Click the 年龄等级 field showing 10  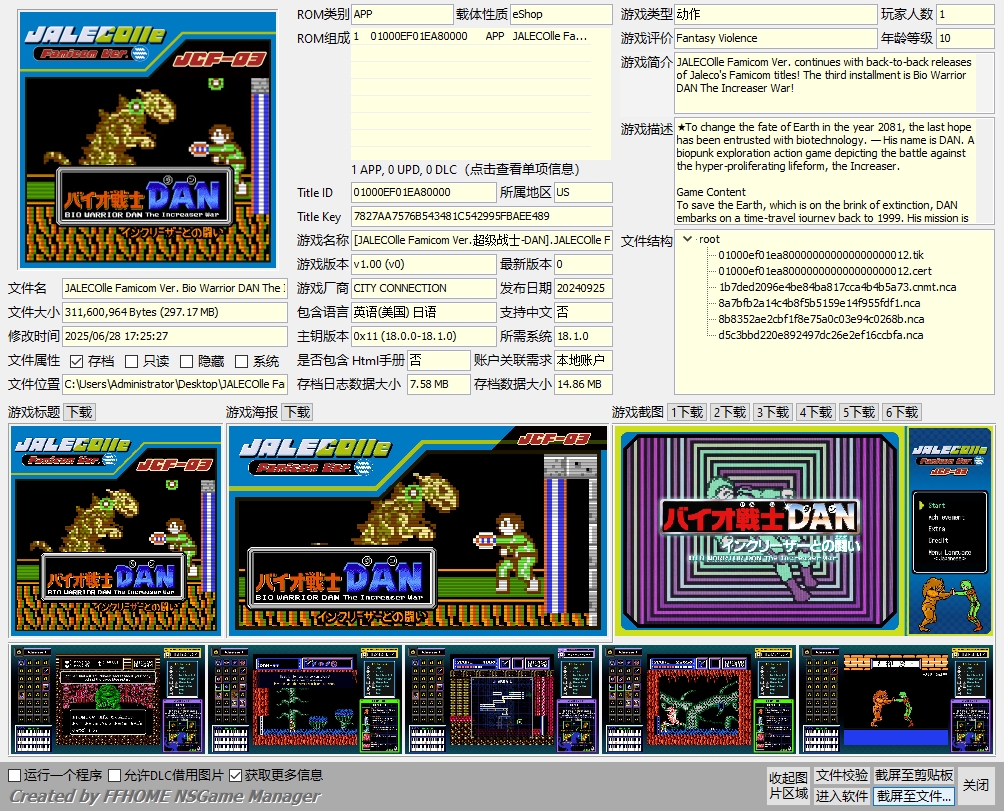(966, 38)
